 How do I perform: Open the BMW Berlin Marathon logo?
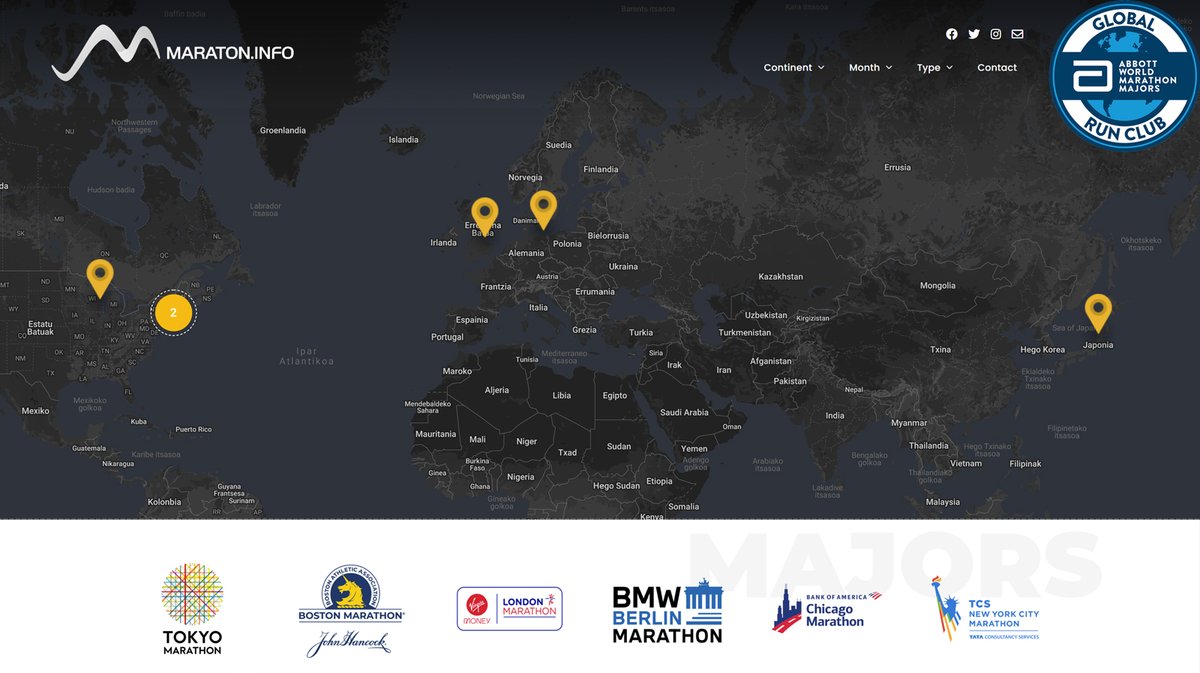(667, 610)
